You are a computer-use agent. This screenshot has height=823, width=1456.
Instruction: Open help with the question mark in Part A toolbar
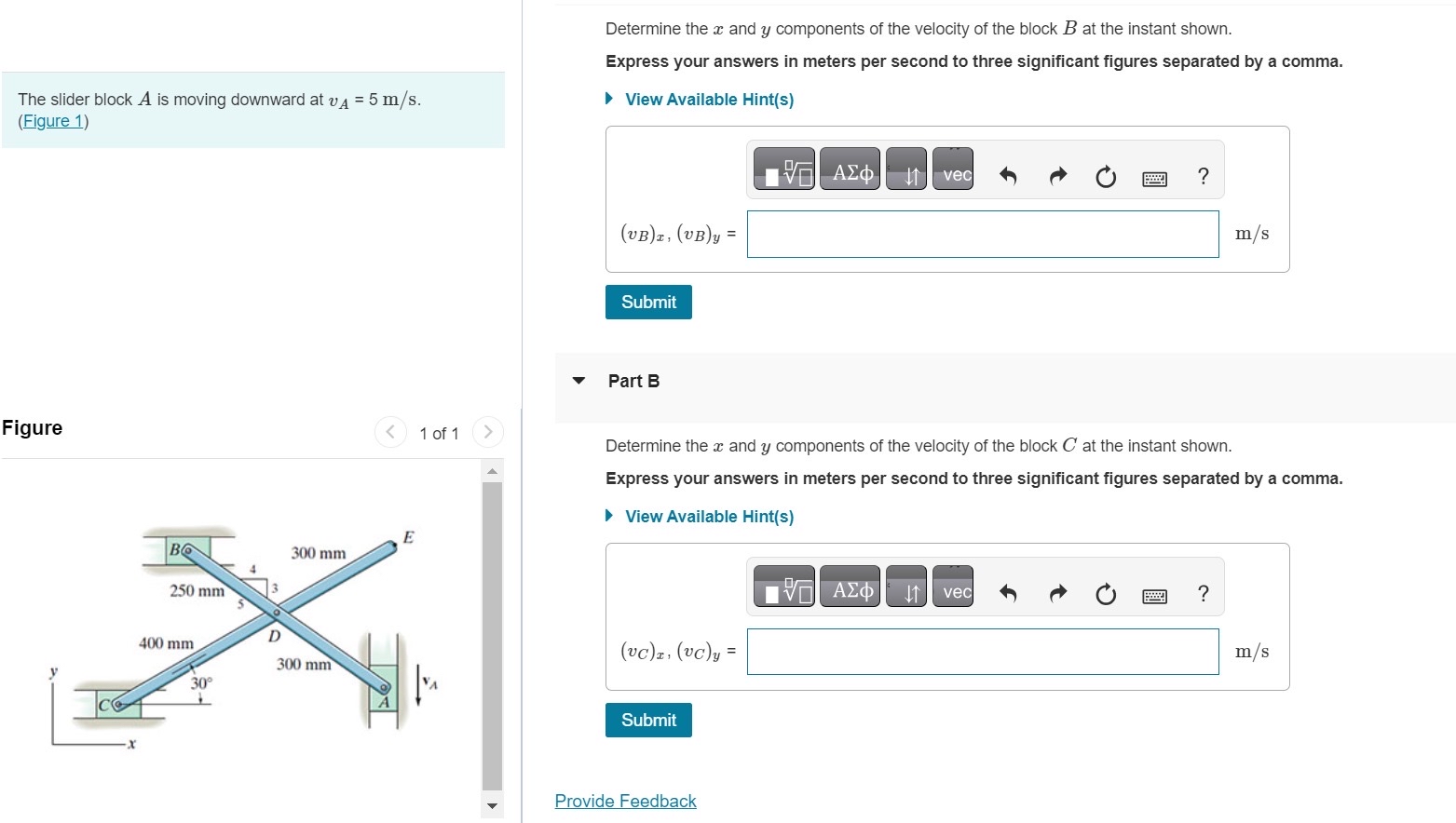1203,175
